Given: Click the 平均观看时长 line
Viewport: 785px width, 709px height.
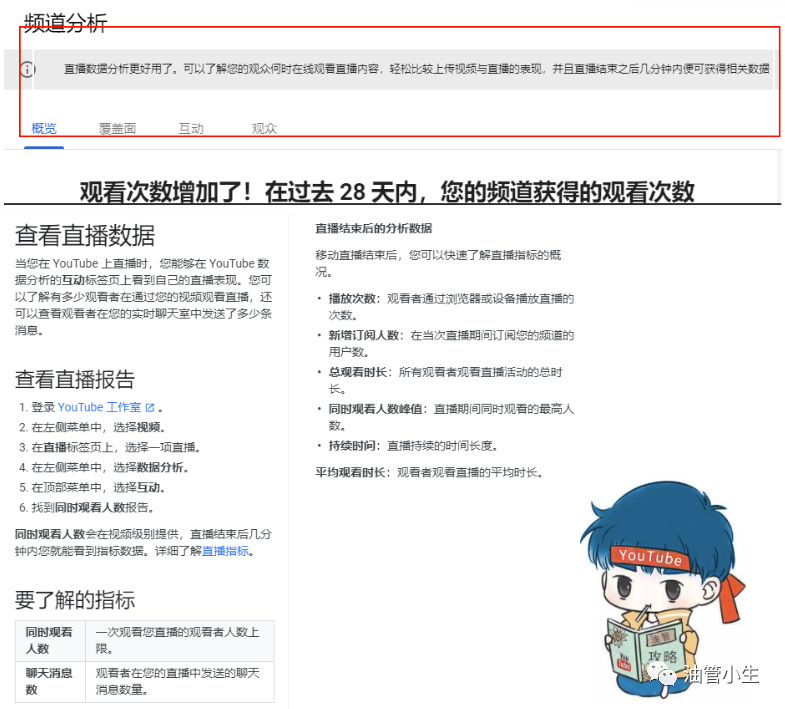Looking at the screenshot, I should (x=430, y=472).
